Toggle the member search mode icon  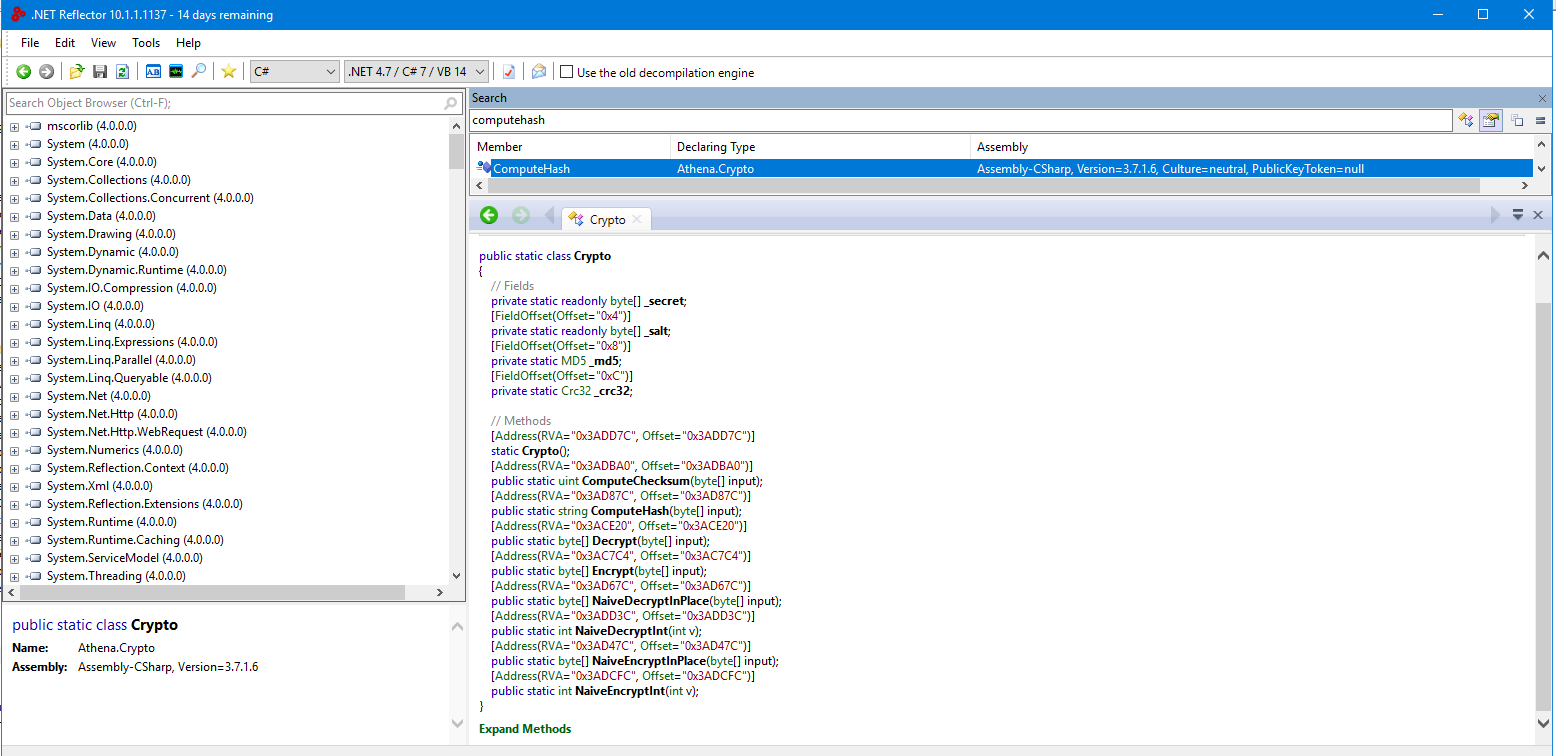tap(1491, 120)
